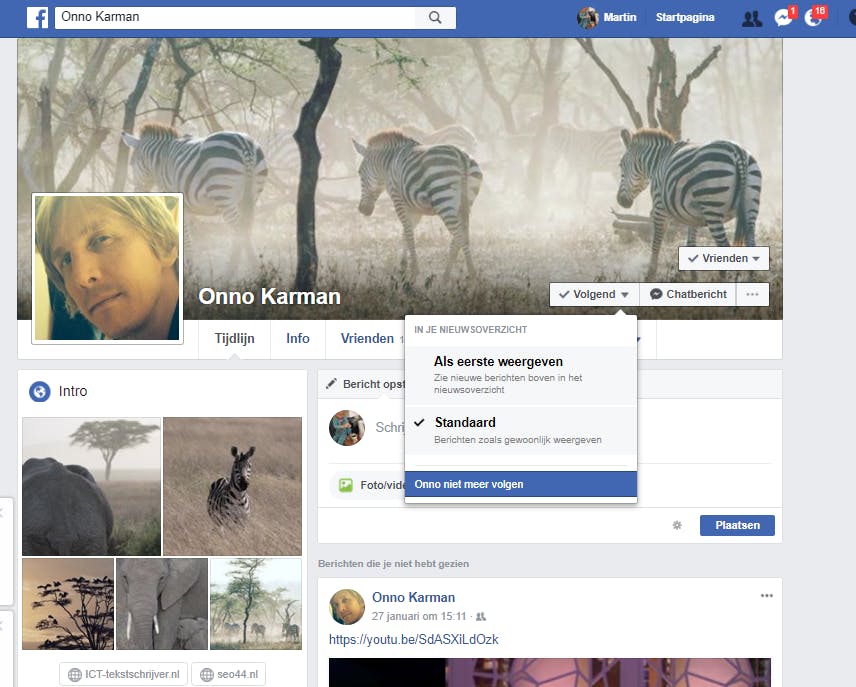Click the globe icon in the ICT-tekstschrijver.nl button

[x=75, y=674]
